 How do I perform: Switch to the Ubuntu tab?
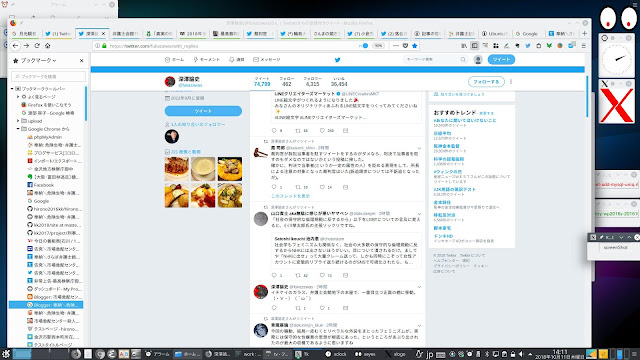[495, 33]
